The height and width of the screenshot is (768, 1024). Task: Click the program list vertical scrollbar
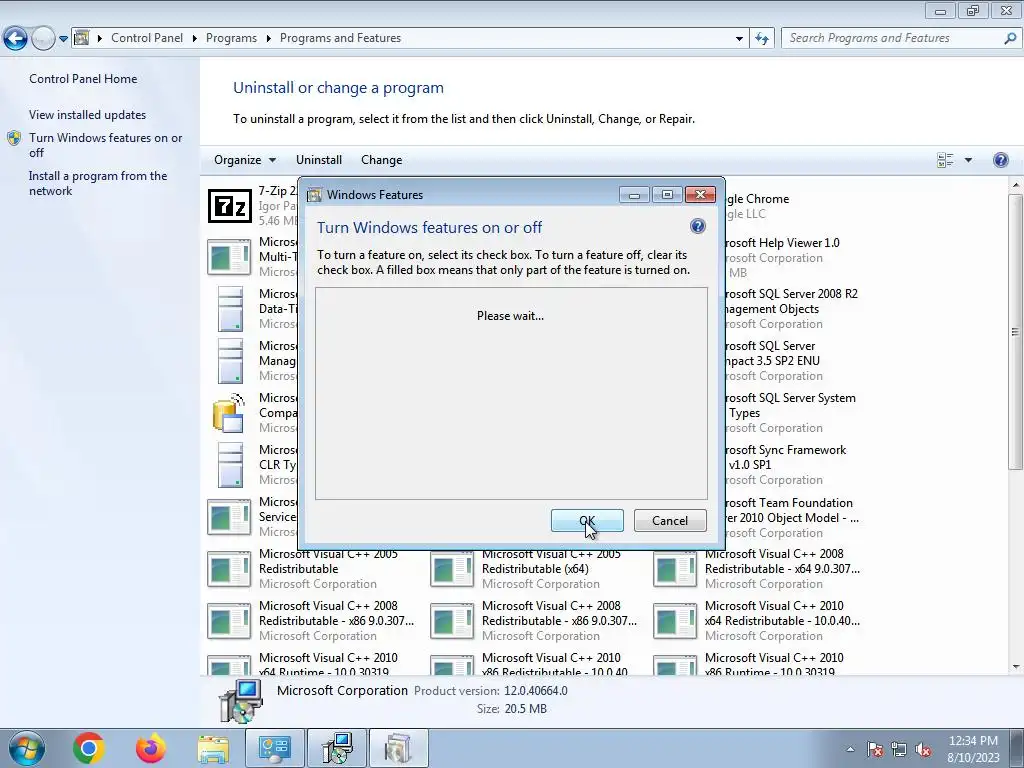tap(1016, 330)
